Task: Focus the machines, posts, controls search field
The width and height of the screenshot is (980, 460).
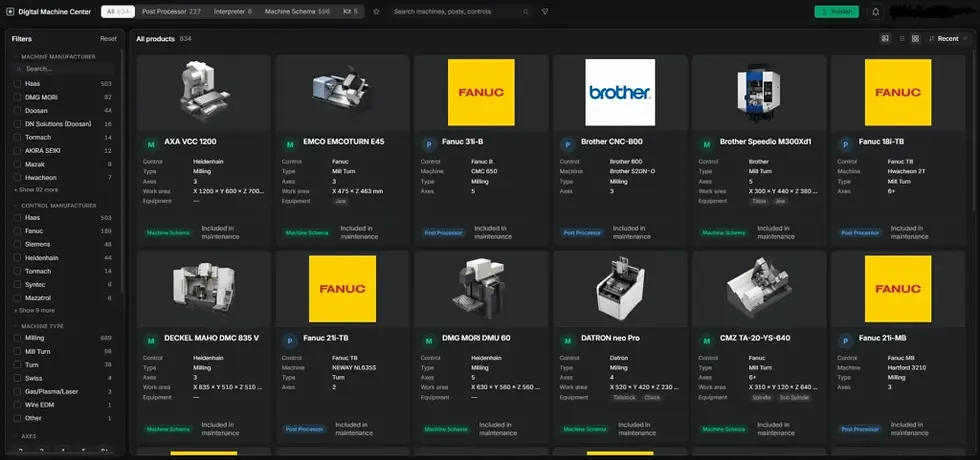Action: coord(459,11)
